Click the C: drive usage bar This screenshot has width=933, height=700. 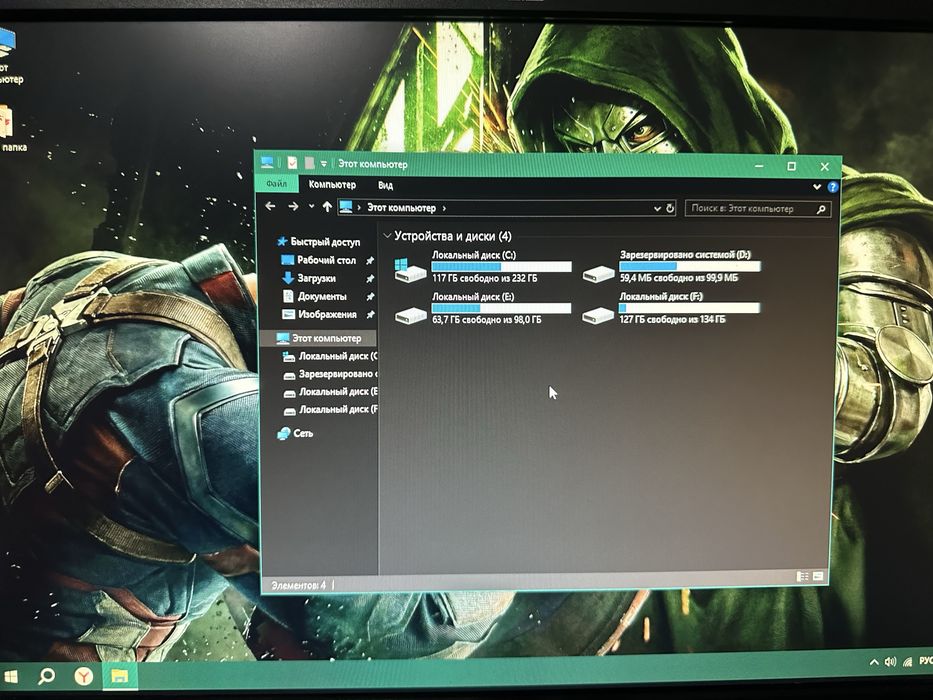501,267
